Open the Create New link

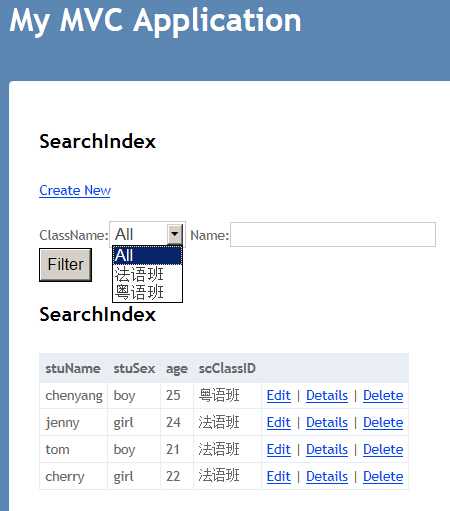click(75, 191)
